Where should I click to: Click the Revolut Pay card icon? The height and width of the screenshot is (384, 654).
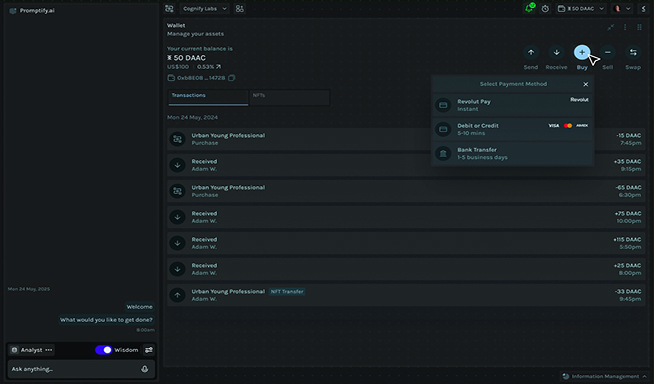point(443,105)
